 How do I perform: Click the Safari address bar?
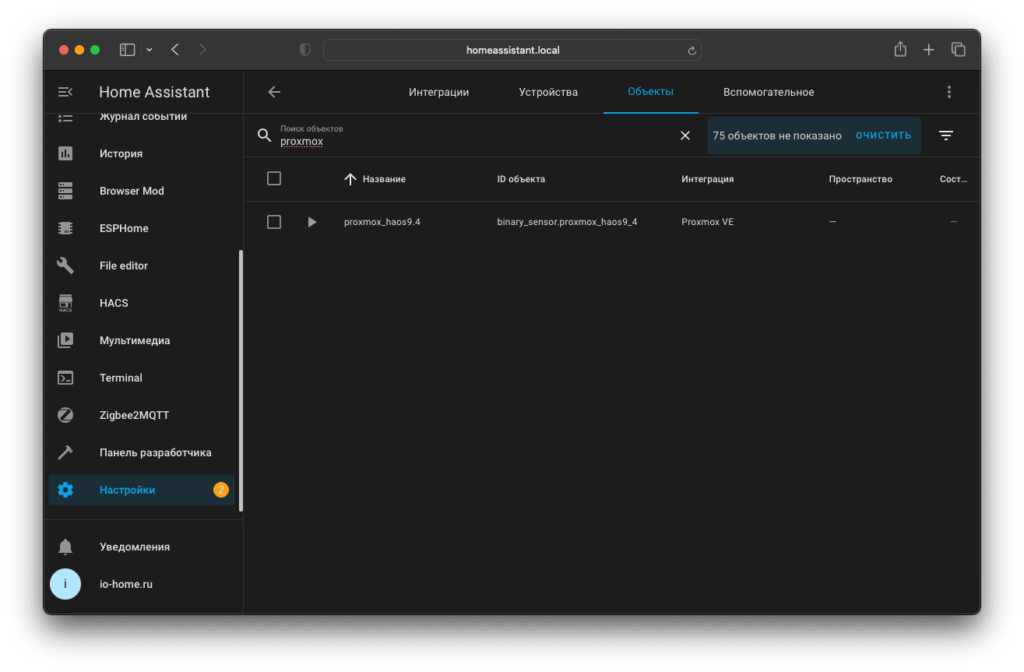[513, 50]
